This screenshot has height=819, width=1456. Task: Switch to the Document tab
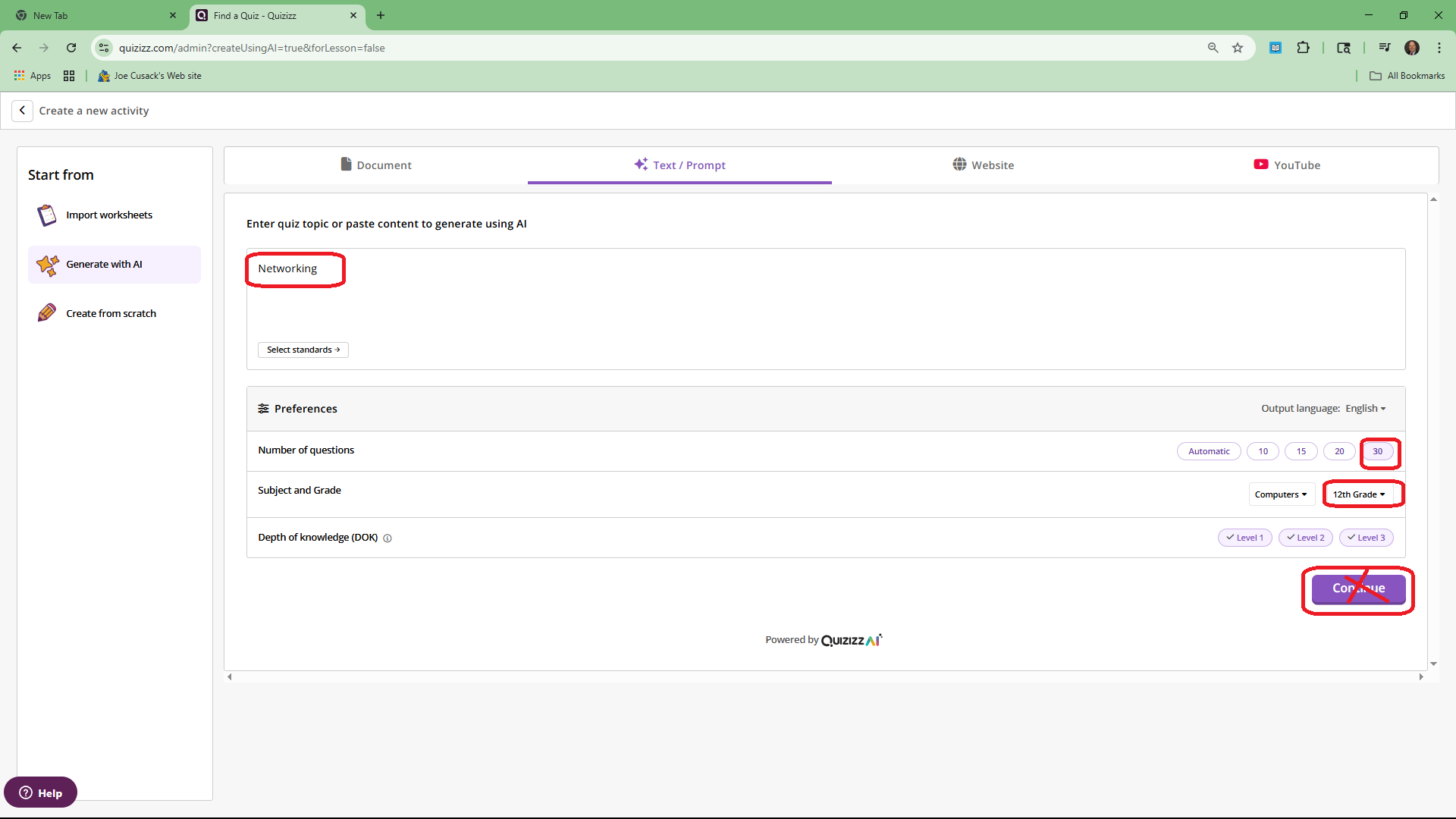pos(376,165)
